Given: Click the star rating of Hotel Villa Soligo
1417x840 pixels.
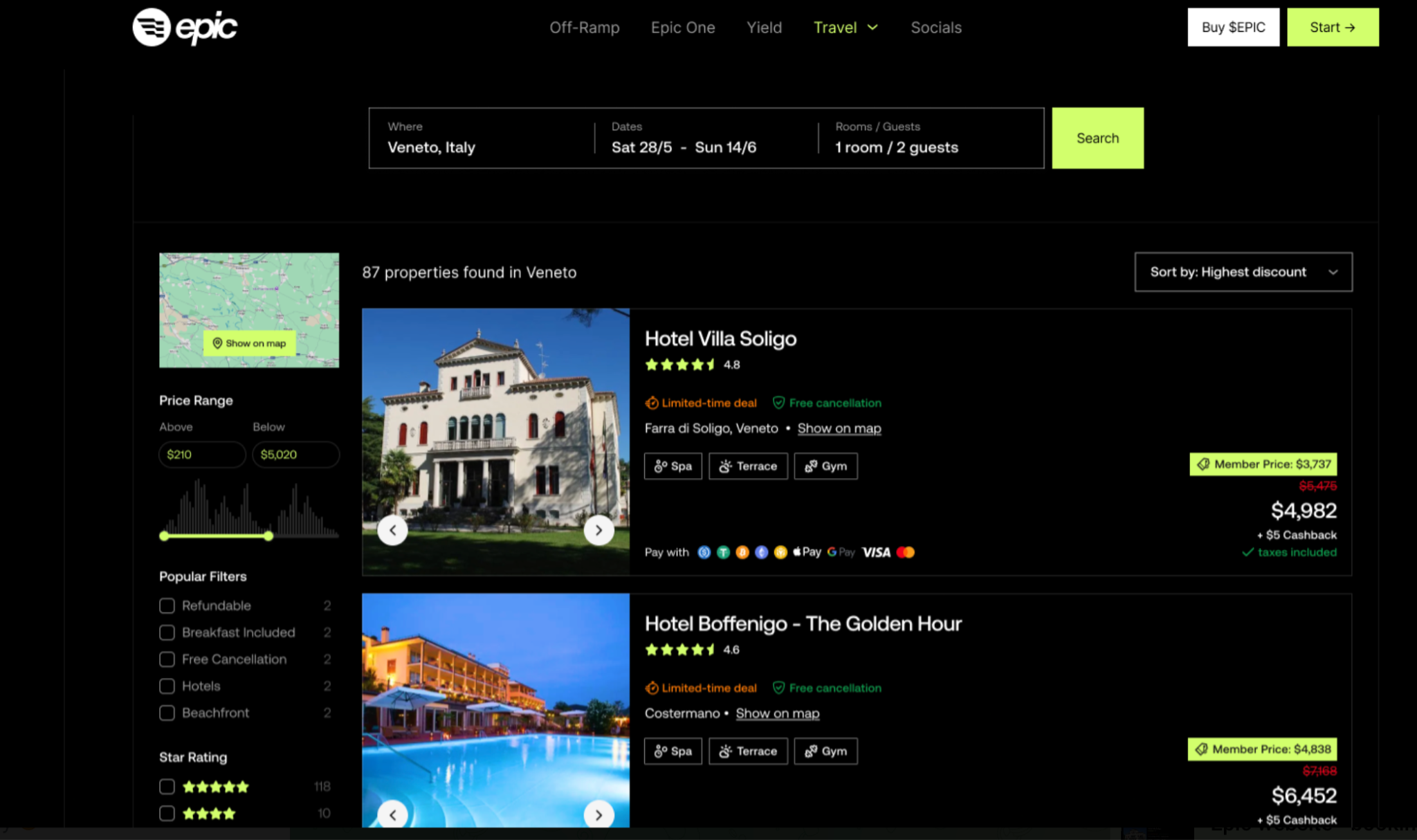Looking at the screenshot, I should (x=681, y=365).
